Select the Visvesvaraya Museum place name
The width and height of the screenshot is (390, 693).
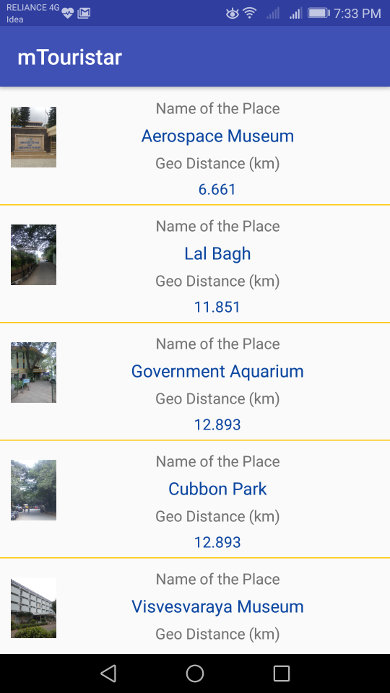click(x=218, y=607)
